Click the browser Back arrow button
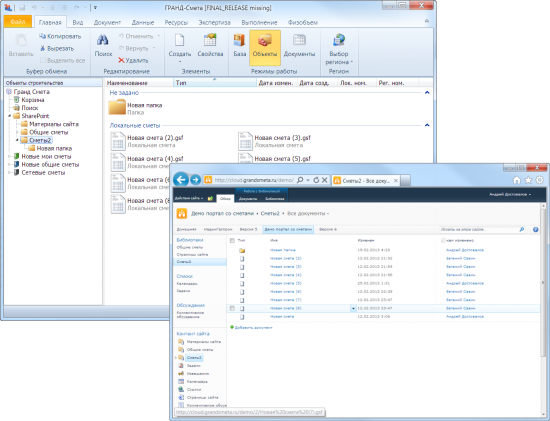550x421 pixels. tap(181, 180)
